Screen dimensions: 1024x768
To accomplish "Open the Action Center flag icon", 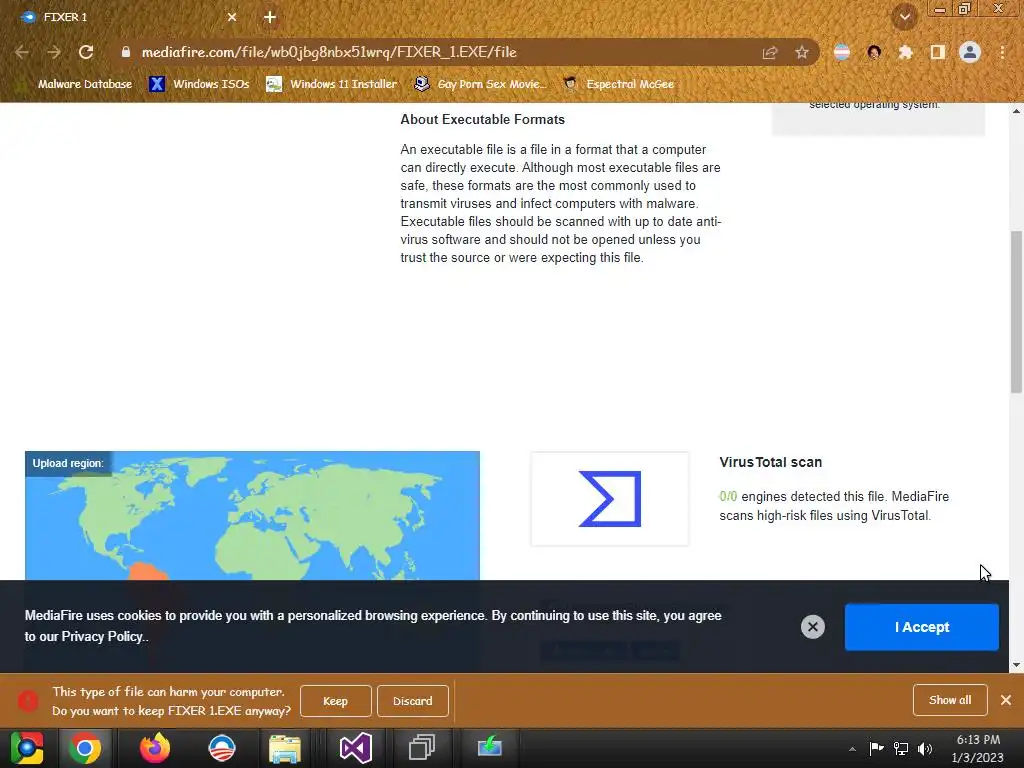I will (x=876, y=748).
